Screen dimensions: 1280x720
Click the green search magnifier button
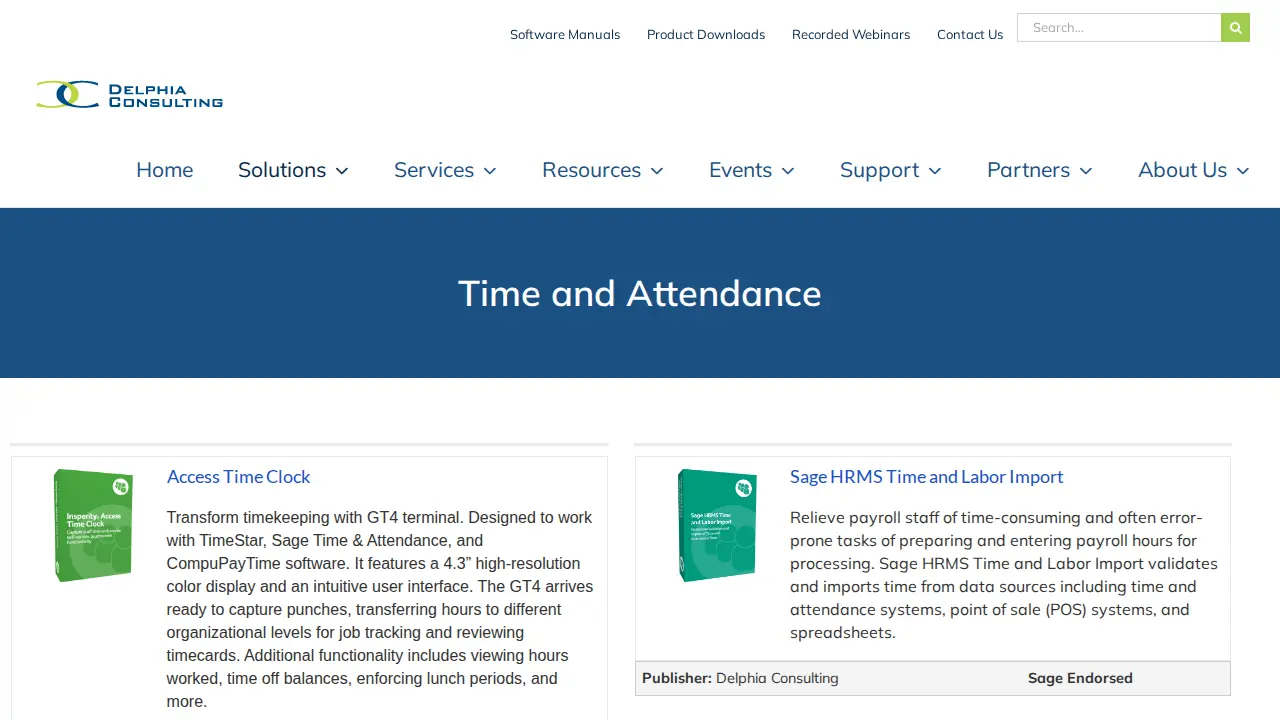point(1235,28)
